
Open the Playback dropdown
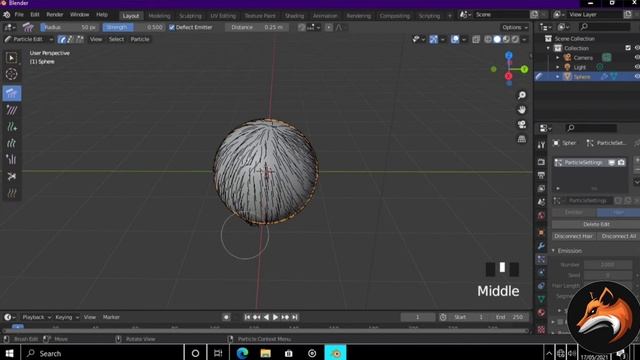click(x=36, y=317)
